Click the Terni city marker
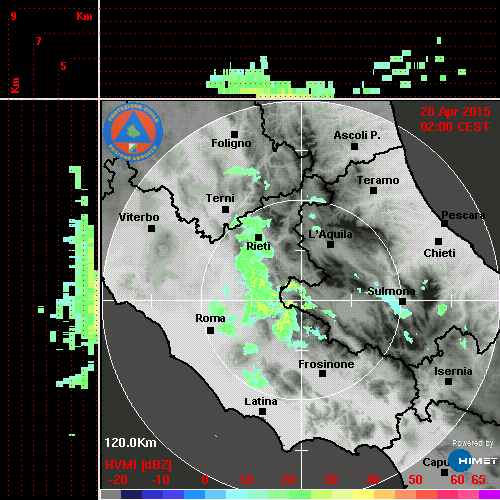 click(226, 210)
